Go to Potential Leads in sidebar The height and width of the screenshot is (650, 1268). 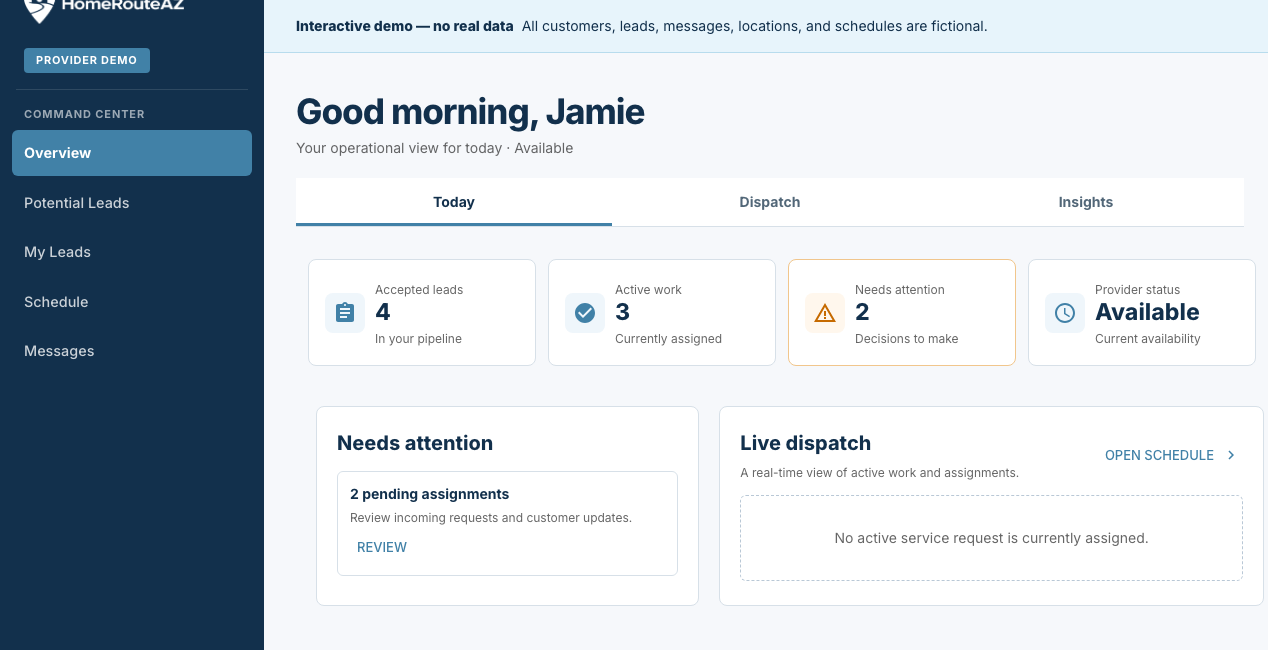coord(132,203)
